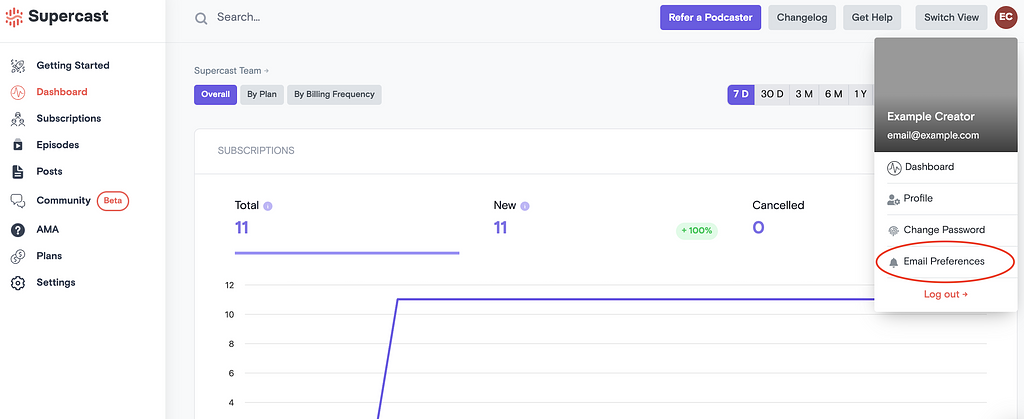Click the Posts document icon
The image size is (1024, 419).
[x=17, y=172]
